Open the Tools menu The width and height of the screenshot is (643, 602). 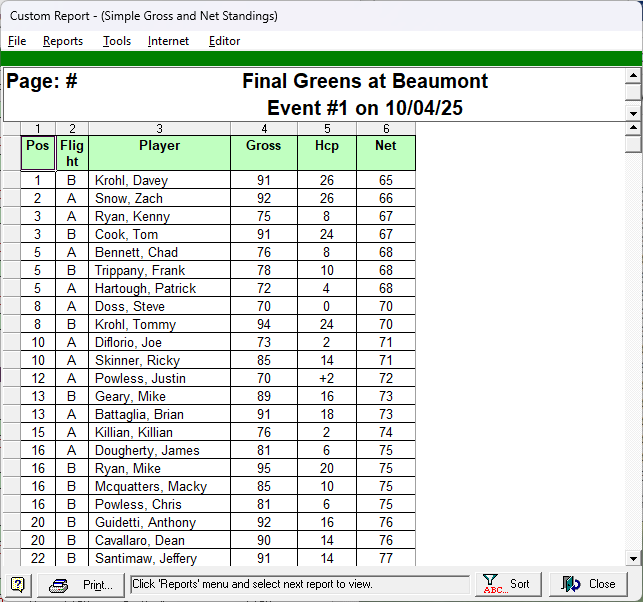pos(117,41)
